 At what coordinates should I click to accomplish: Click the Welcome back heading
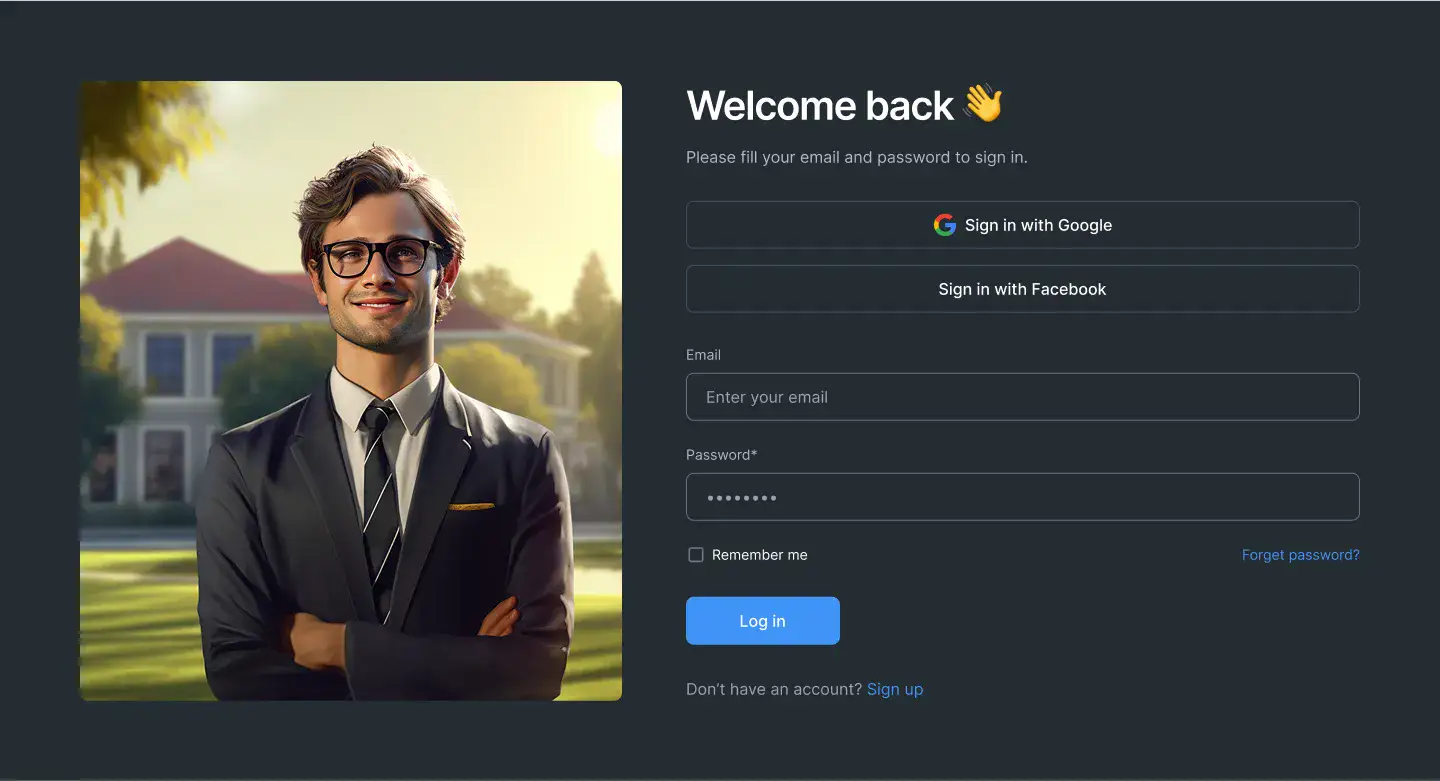click(x=820, y=105)
